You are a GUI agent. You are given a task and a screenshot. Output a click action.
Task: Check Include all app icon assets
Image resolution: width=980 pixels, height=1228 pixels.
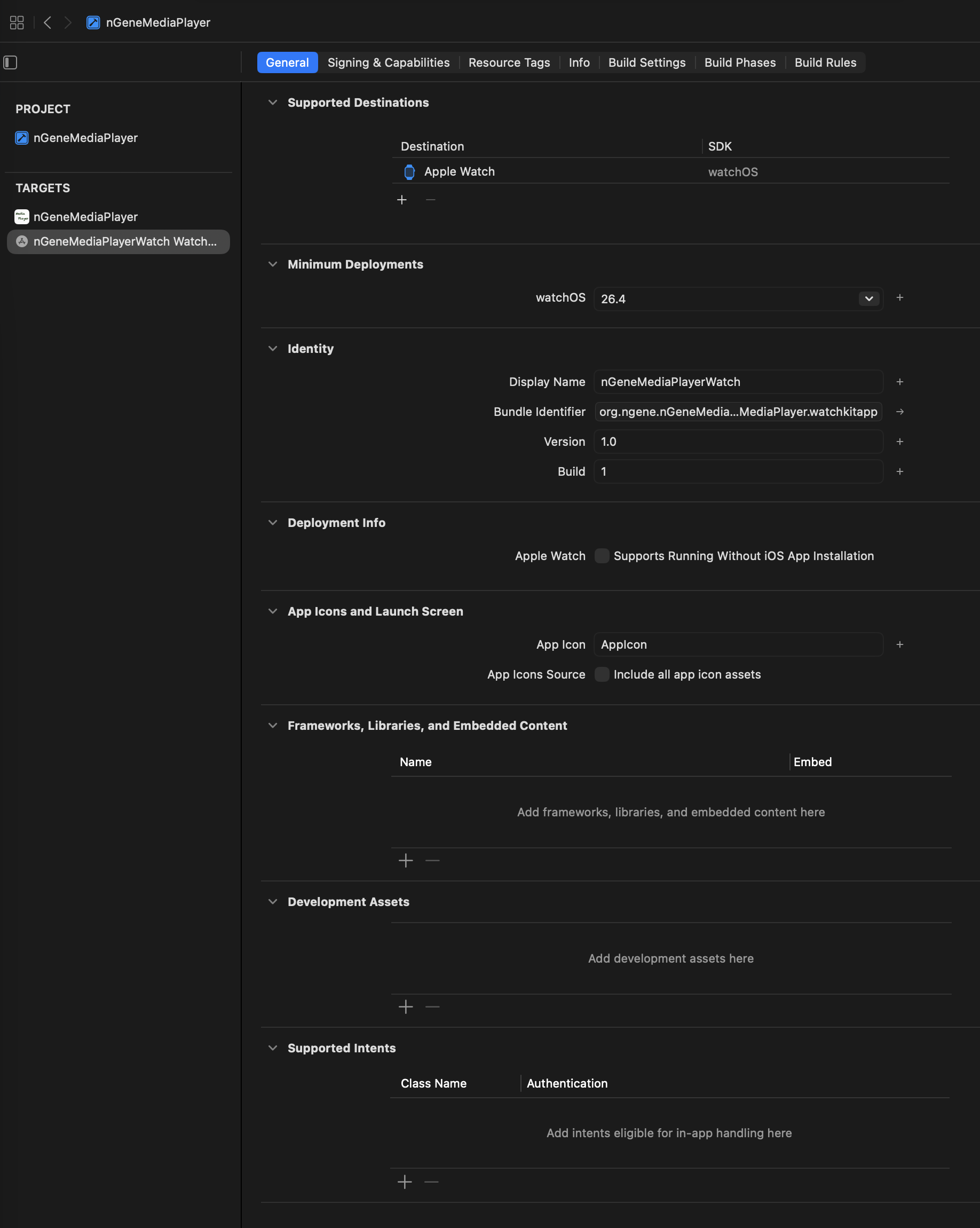(x=602, y=674)
